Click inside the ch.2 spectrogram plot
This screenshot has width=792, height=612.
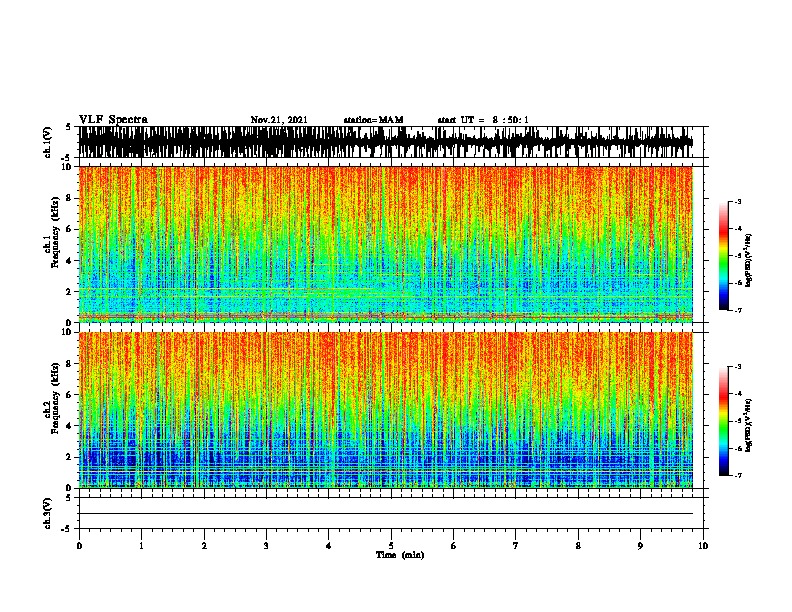tap(386, 410)
